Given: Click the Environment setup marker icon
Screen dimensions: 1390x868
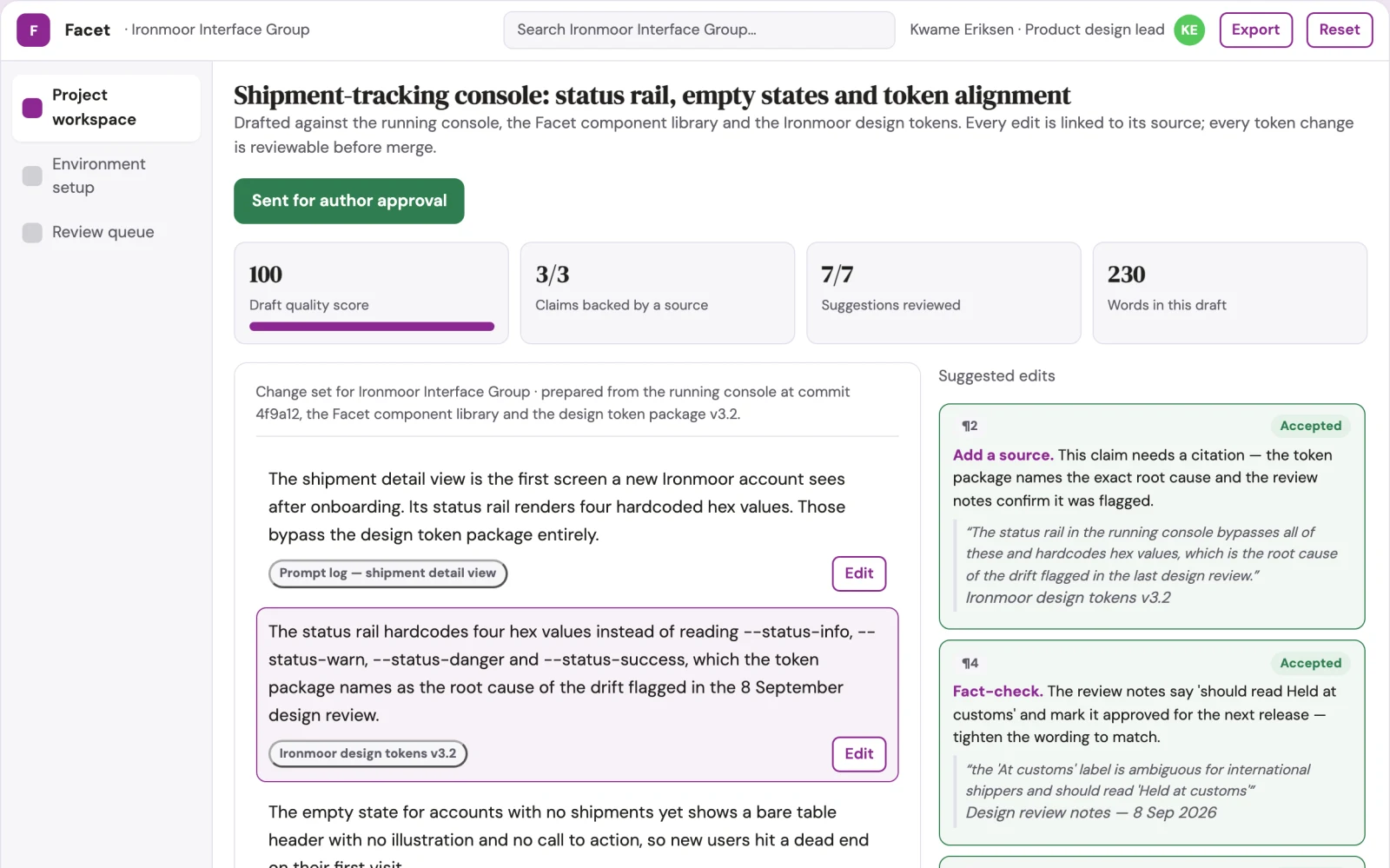Looking at the screenshot, I should point(32,176).
